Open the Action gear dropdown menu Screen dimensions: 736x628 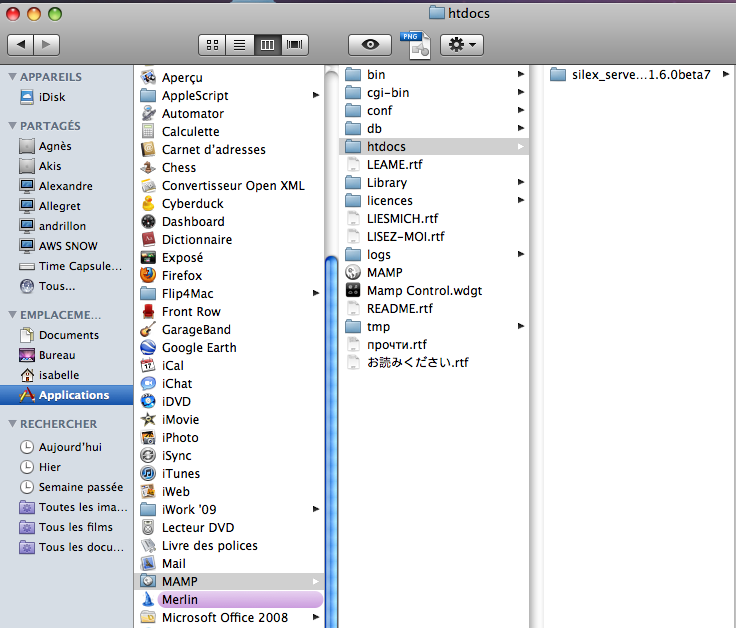pos(462,45)
